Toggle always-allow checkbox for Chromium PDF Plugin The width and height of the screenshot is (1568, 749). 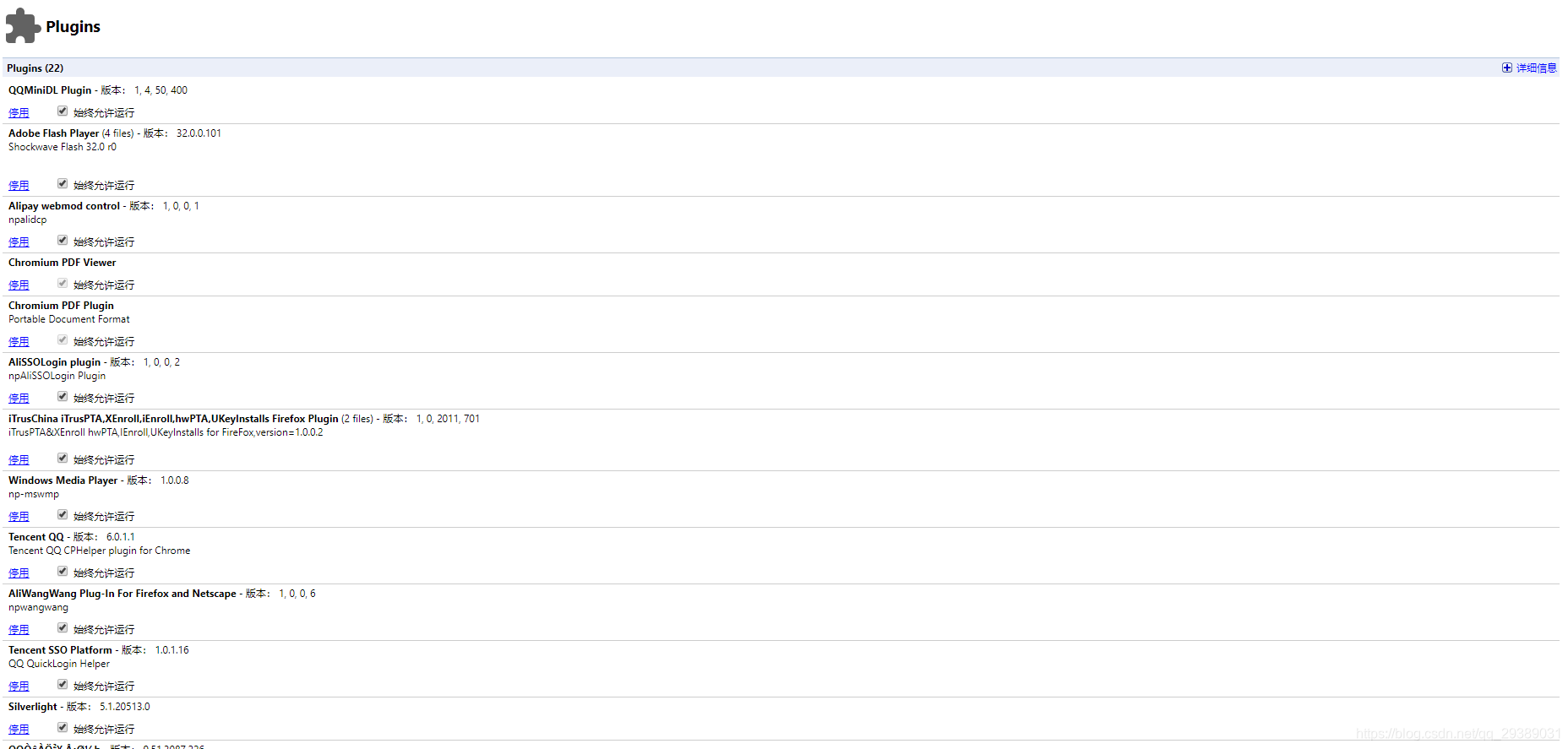coord(63,340)
